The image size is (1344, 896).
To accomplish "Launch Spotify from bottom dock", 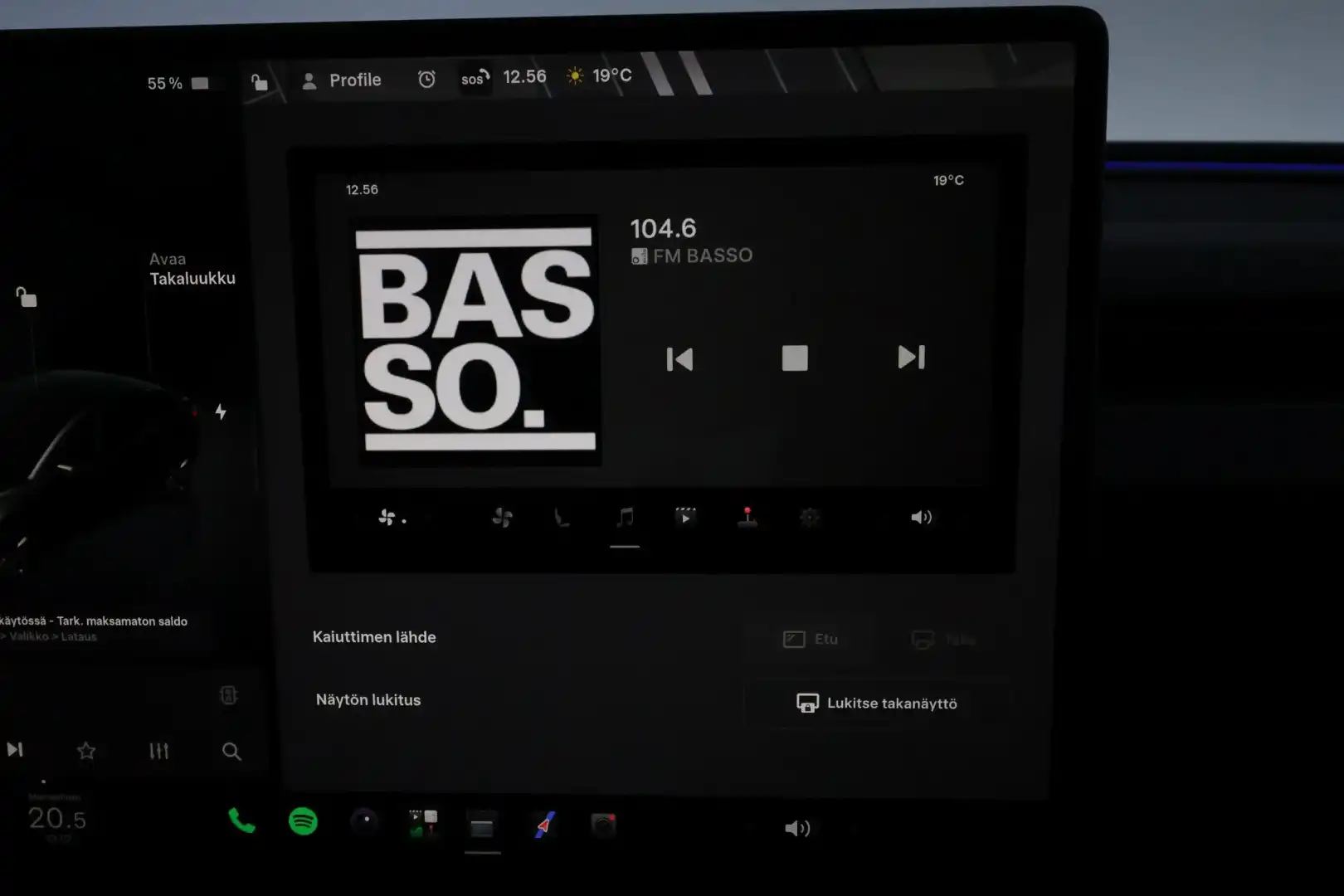I will [303, 821].
